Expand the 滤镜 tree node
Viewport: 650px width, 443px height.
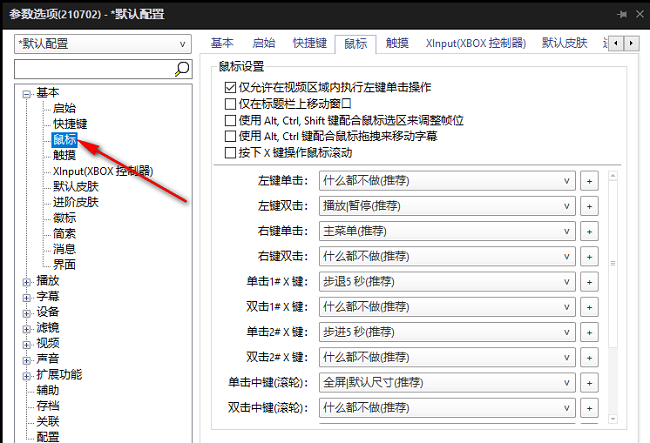click(x=27, y=329)
